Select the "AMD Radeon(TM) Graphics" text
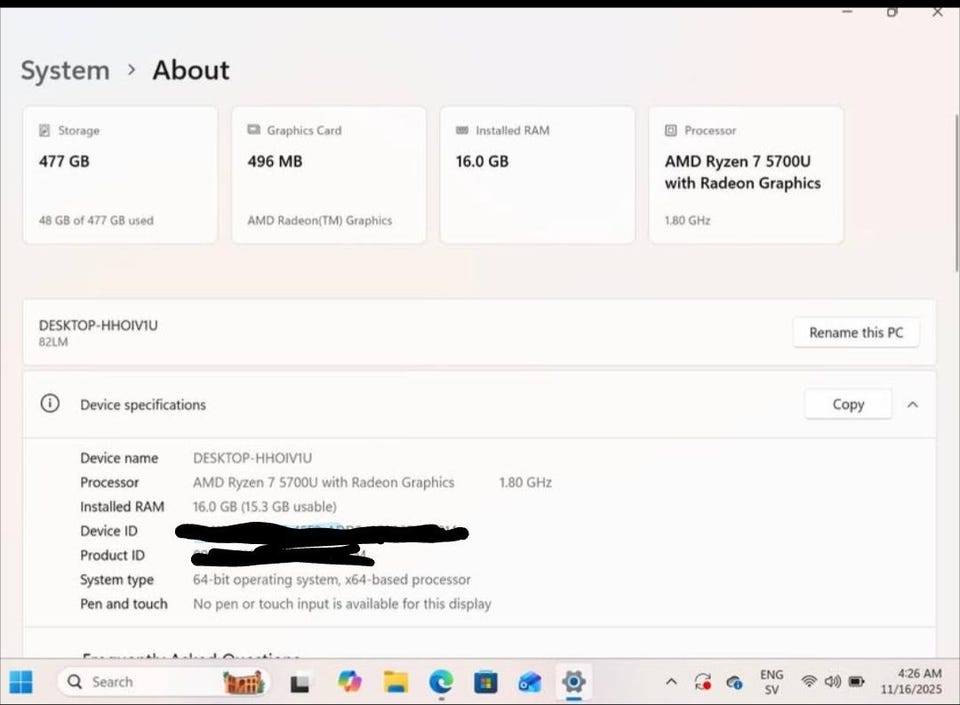This screenshot has width=960, height=705. point(320,220)
